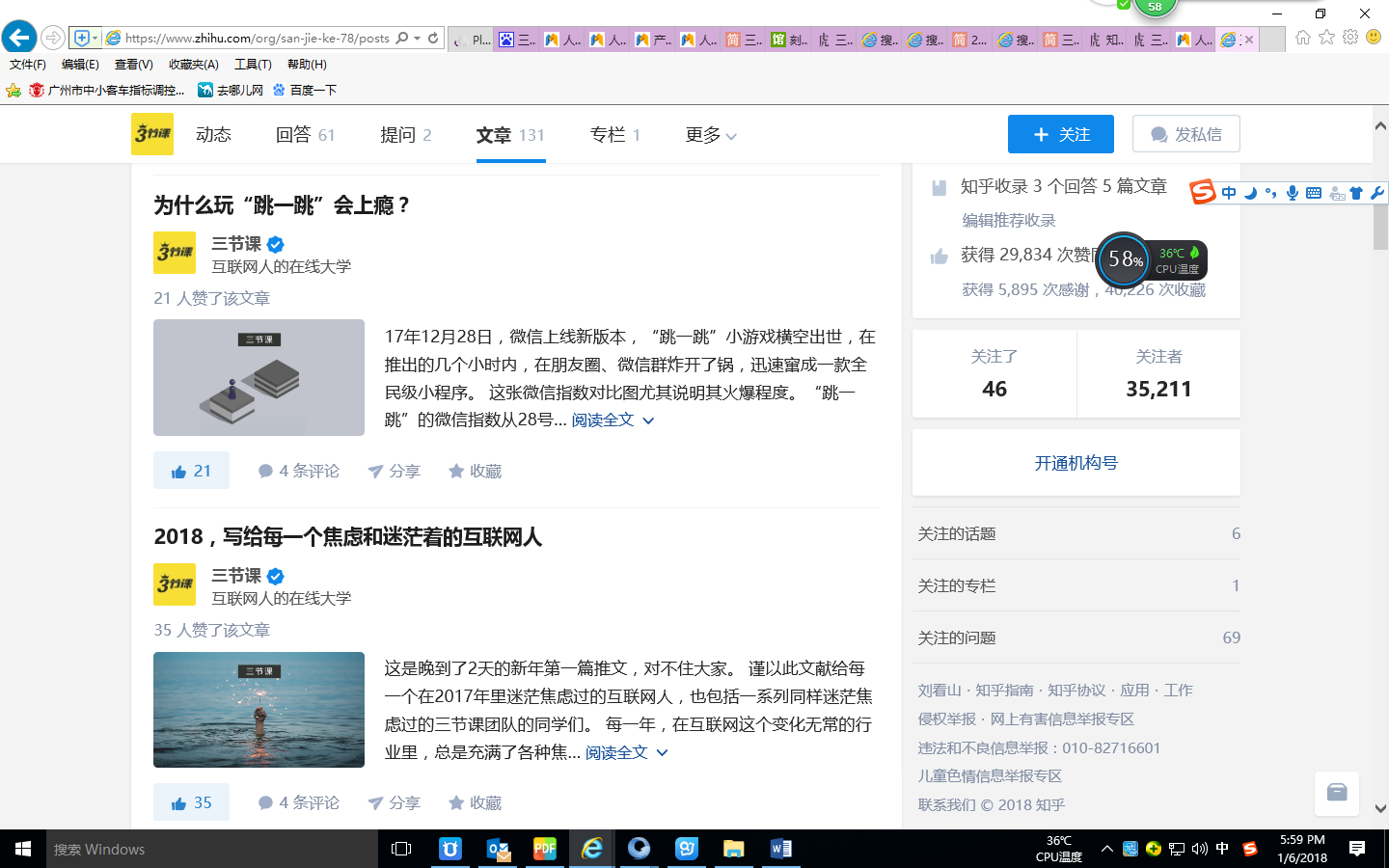The width and height of the screenshot is (1389, 868).
Task: Switch to the 回答 61 tab
Action: click(305, 135)
